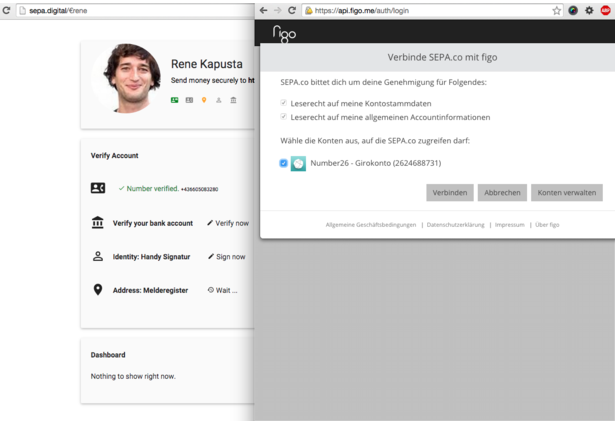Click Verify now for bank account
The width and height of the screenshot is (615, 424).
click(228, 223)
